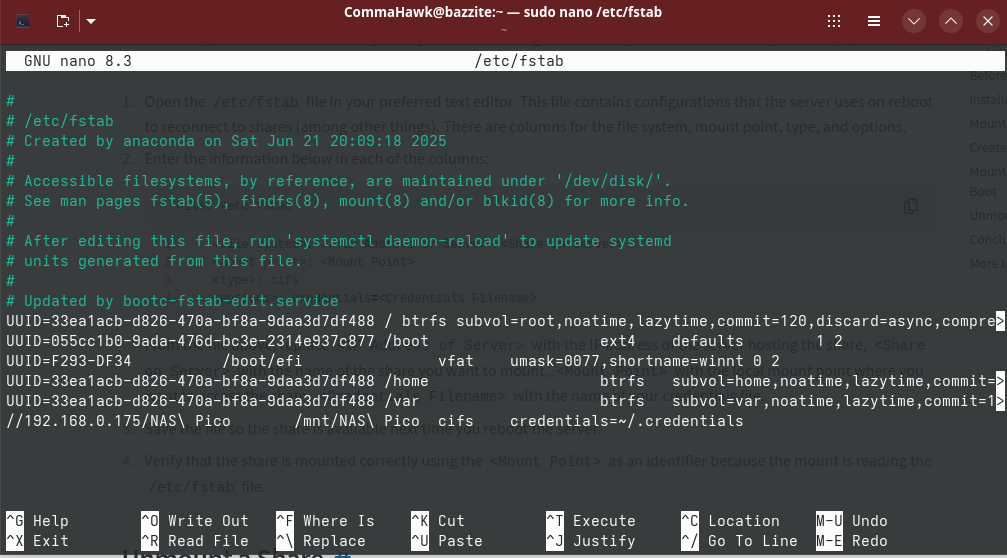Click the # /etc/fstab comment line
Viewport: 1007px width, 558px height.
point(60,121)
